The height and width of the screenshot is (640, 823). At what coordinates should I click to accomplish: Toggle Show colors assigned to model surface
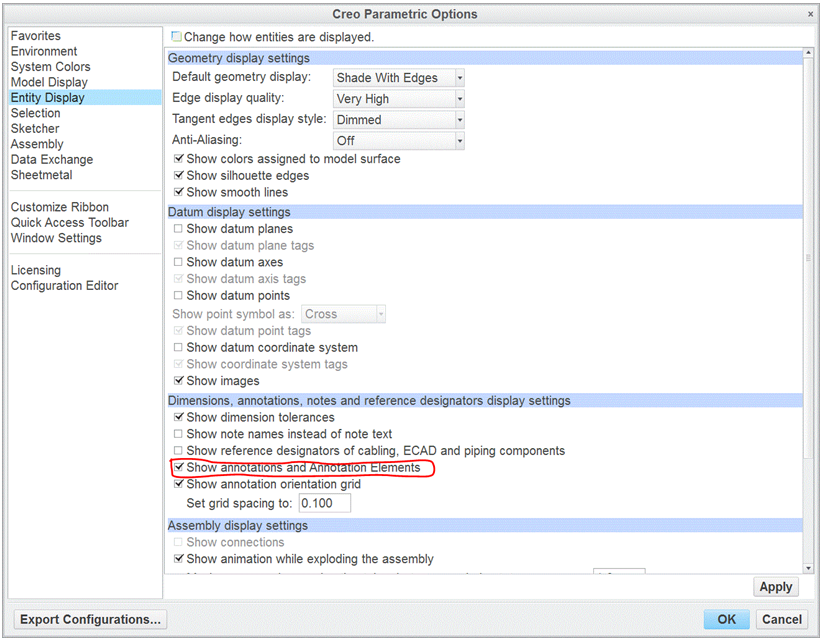178,159
